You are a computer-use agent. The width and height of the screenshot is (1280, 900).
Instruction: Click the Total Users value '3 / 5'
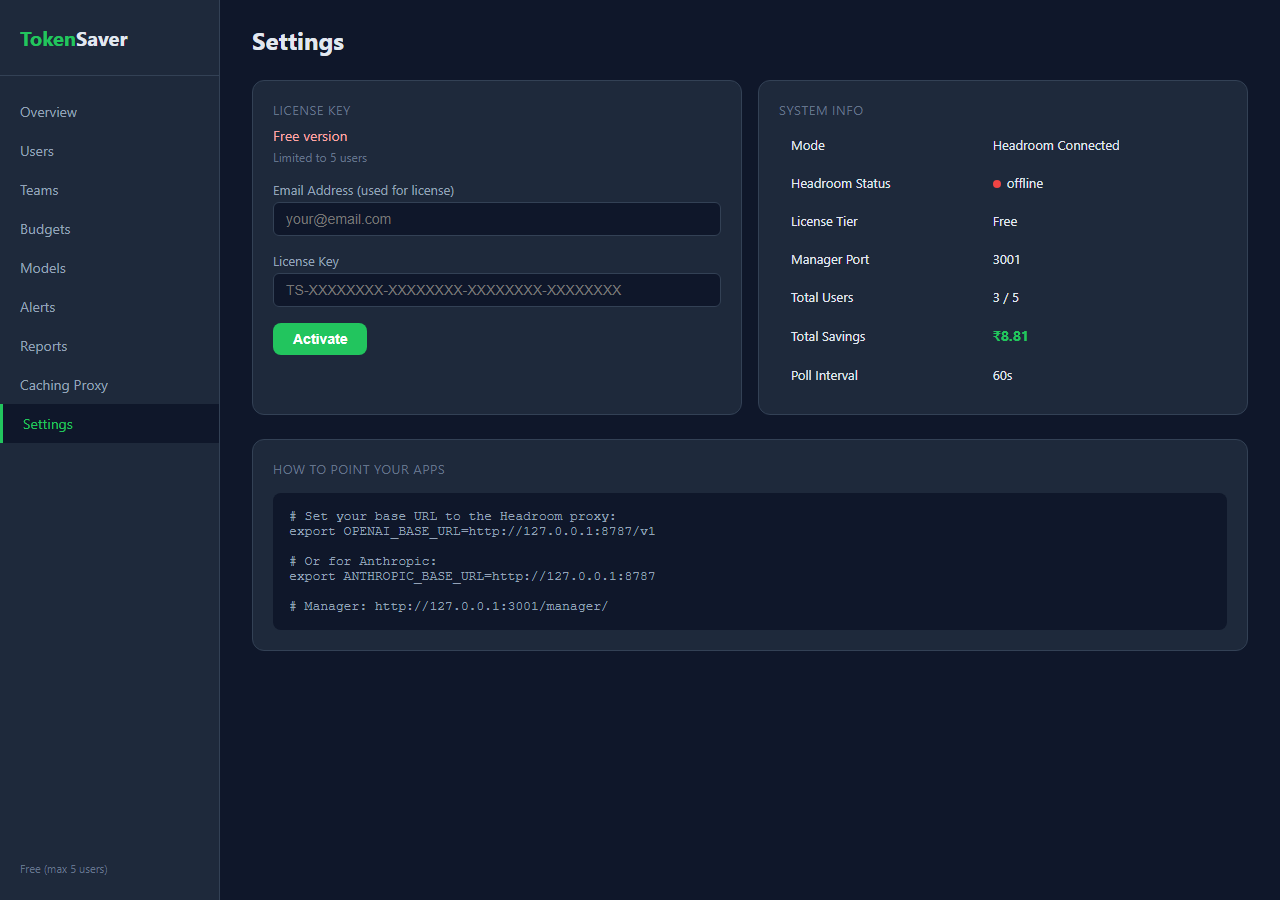(1006, 298)
